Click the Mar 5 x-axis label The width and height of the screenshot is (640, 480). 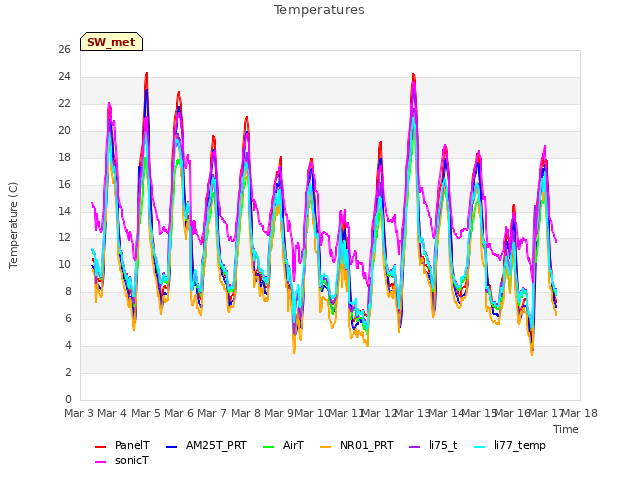[x=146, y=413]
